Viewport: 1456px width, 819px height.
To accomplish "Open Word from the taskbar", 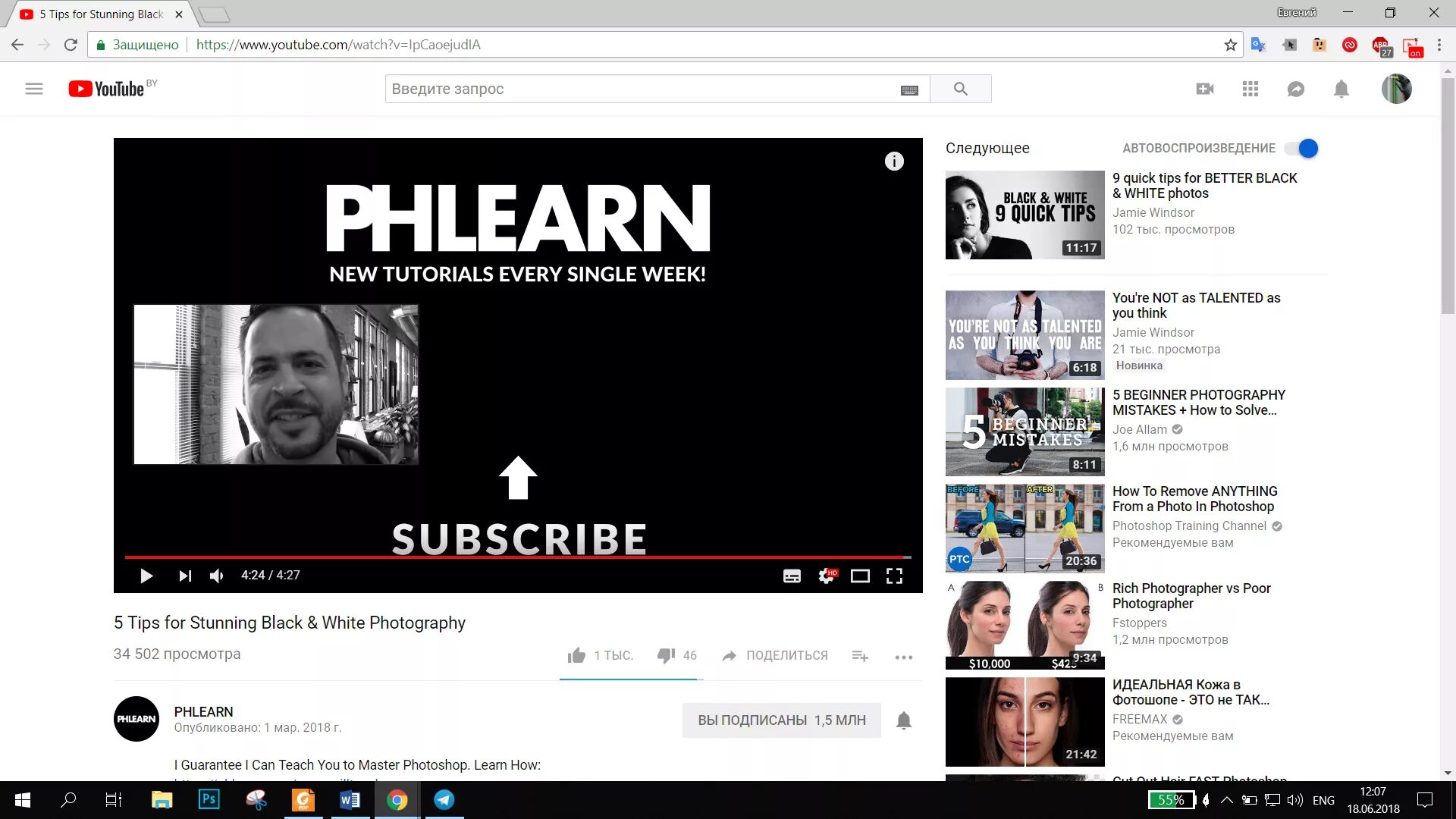I will click(350, 799).
